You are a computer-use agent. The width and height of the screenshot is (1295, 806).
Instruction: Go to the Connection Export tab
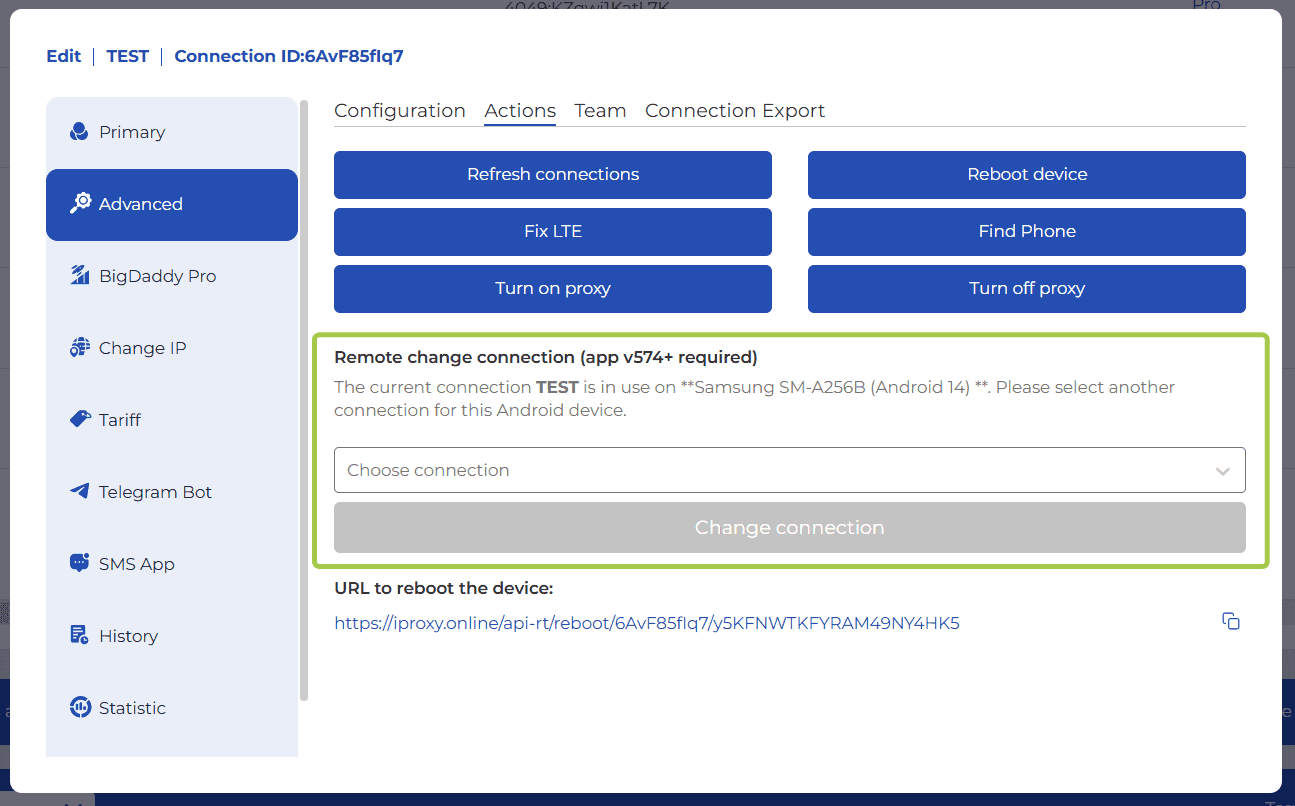point(735,111)
